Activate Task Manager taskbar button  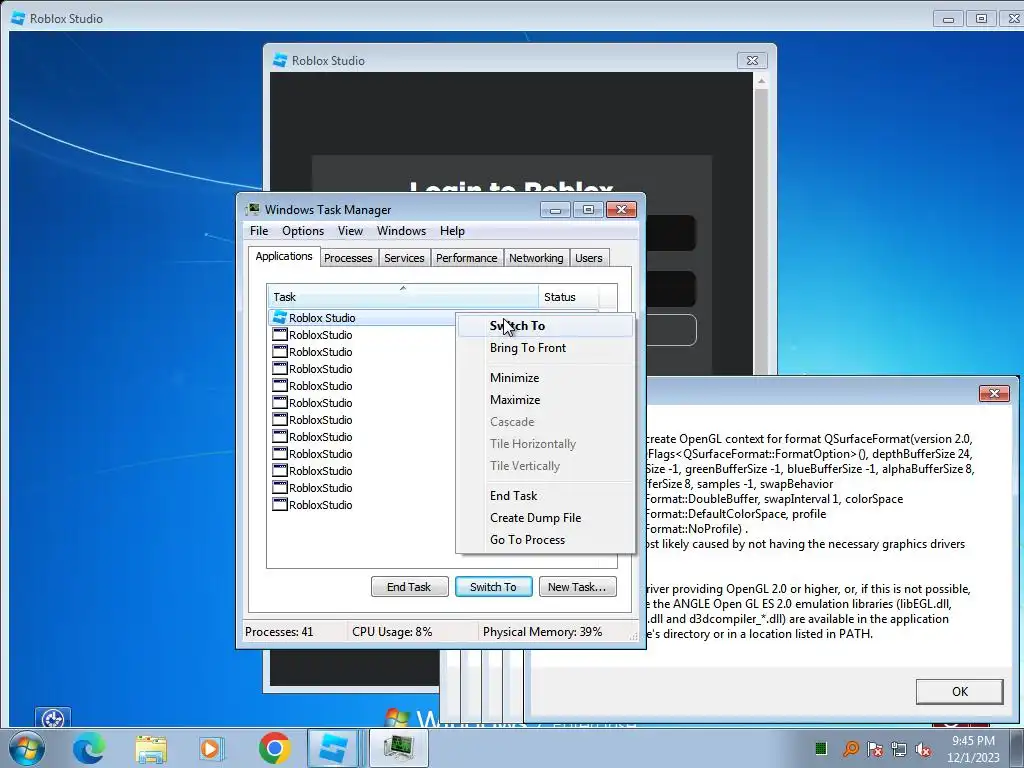click(x=398, y=748)
